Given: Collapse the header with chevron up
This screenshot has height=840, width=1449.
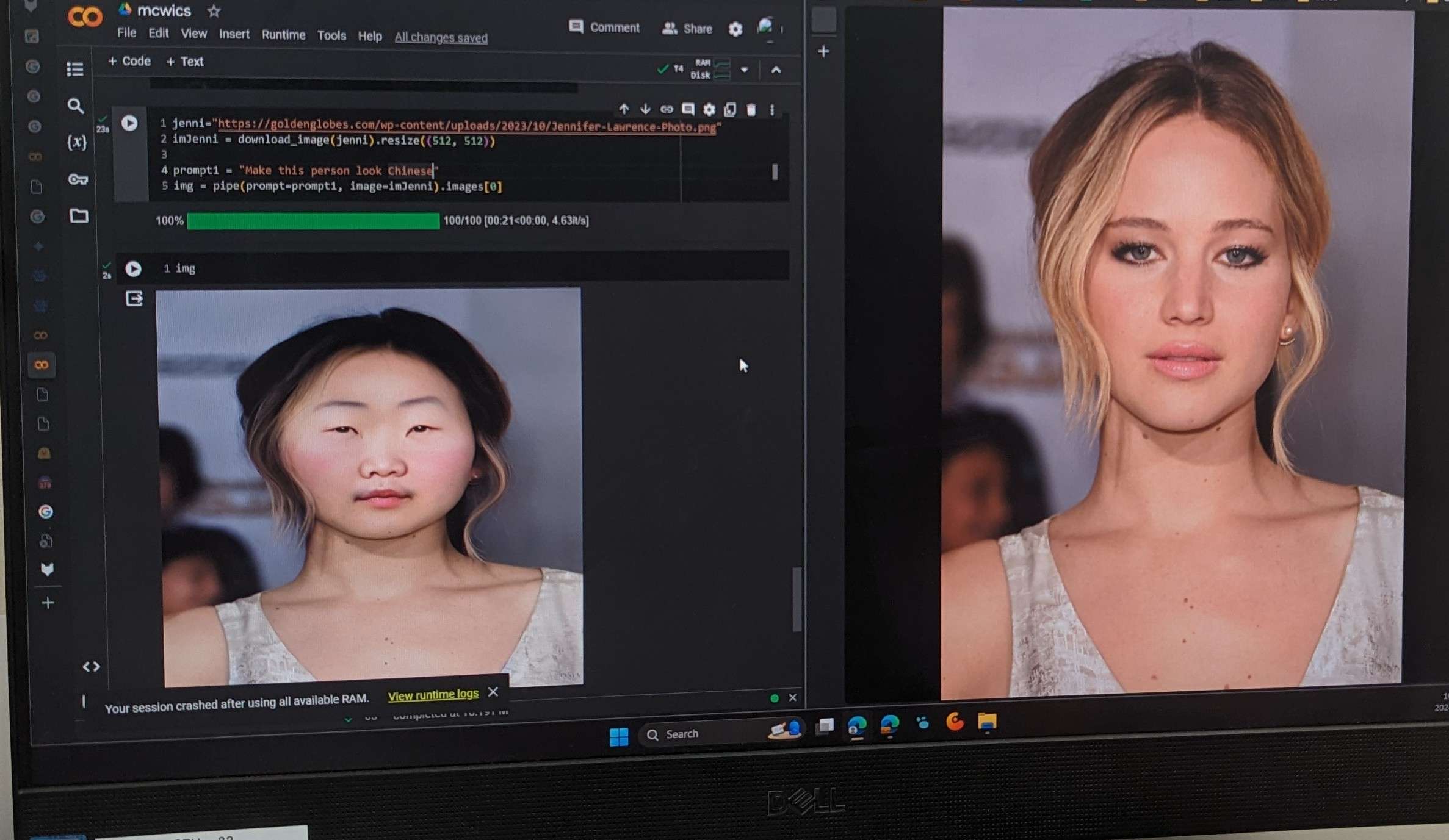Looking at the screenshot, I should click(x=776, y=70).
